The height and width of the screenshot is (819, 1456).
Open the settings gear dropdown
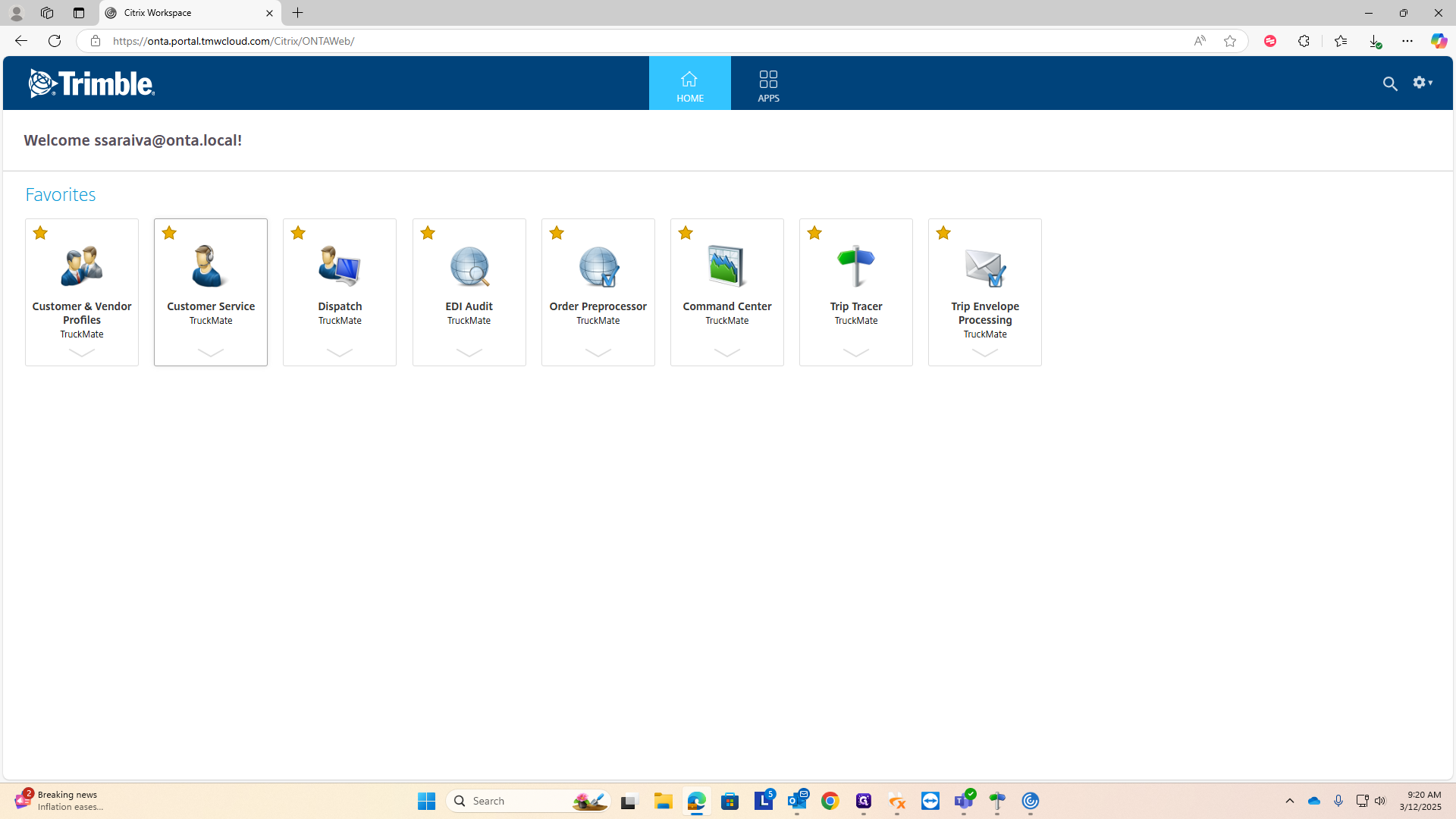1422,83
